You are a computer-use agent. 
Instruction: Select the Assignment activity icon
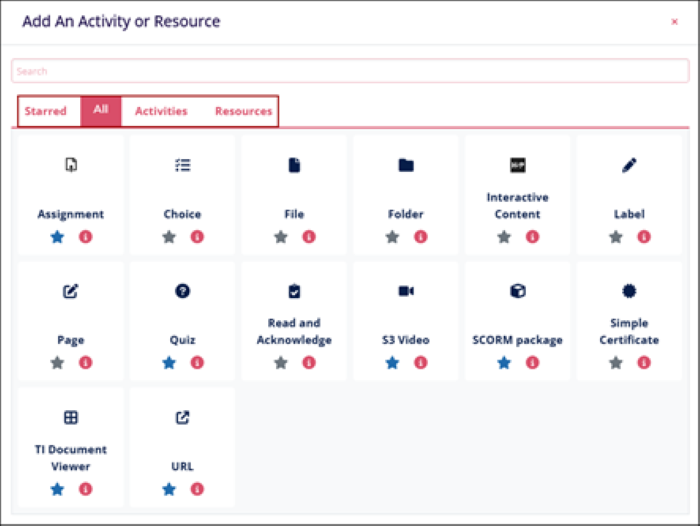pos(70,166)
